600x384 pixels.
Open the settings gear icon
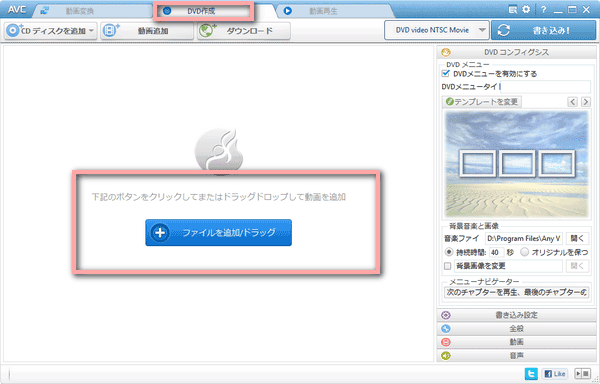click(527, 9)
